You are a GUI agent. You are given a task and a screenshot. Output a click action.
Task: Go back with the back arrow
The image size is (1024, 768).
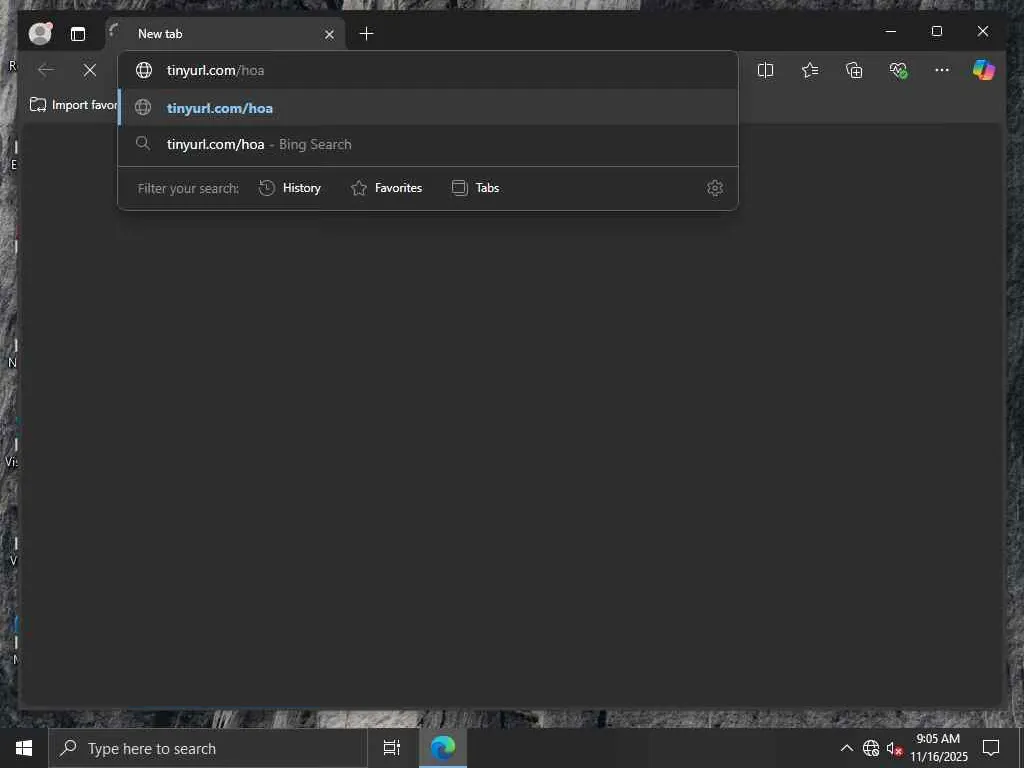pos(46,70)
